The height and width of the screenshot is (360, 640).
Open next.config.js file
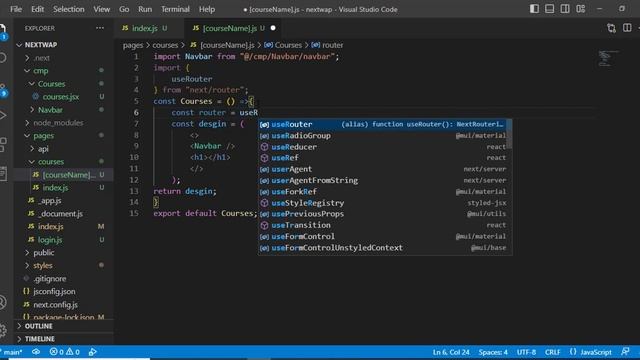tap(55, 304)
